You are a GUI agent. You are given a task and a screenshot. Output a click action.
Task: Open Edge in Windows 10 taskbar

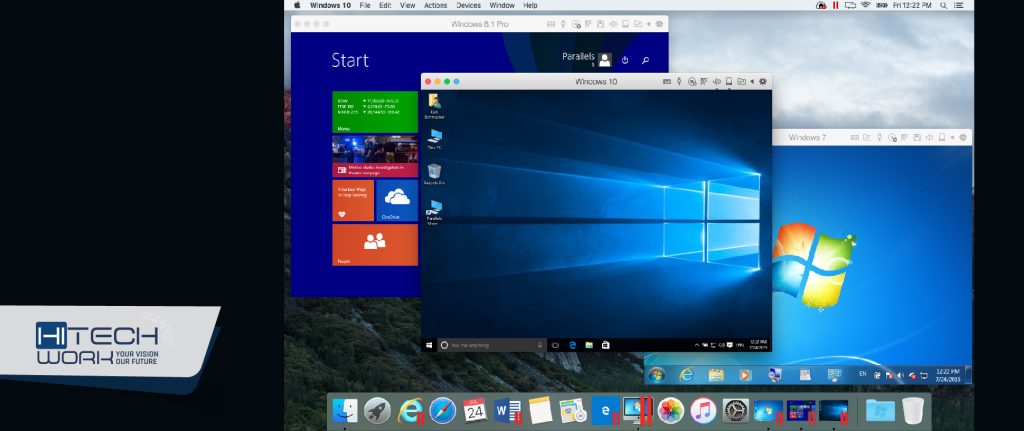(x=572, y=345)
